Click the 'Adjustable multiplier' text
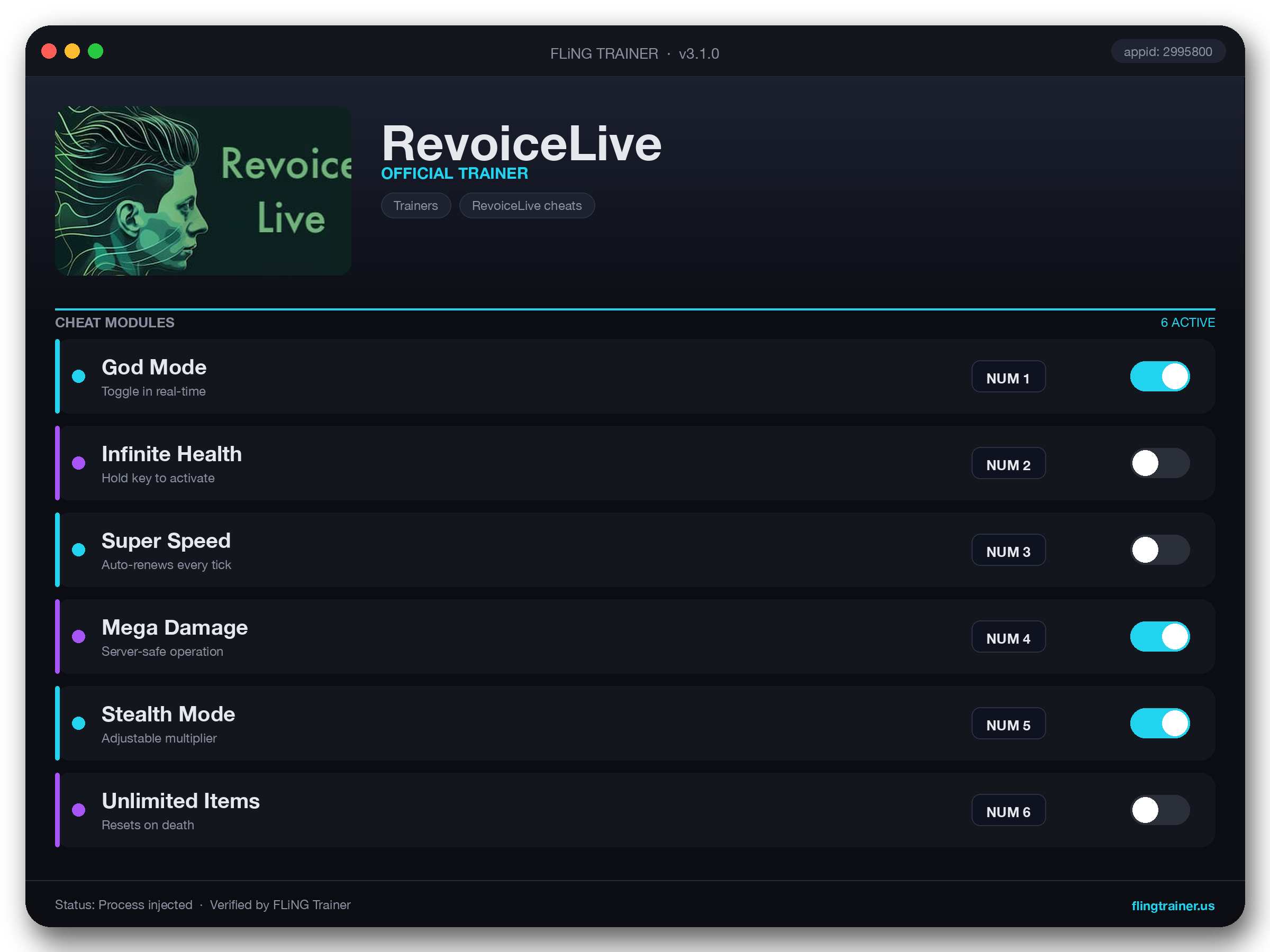 coord(159,738)
